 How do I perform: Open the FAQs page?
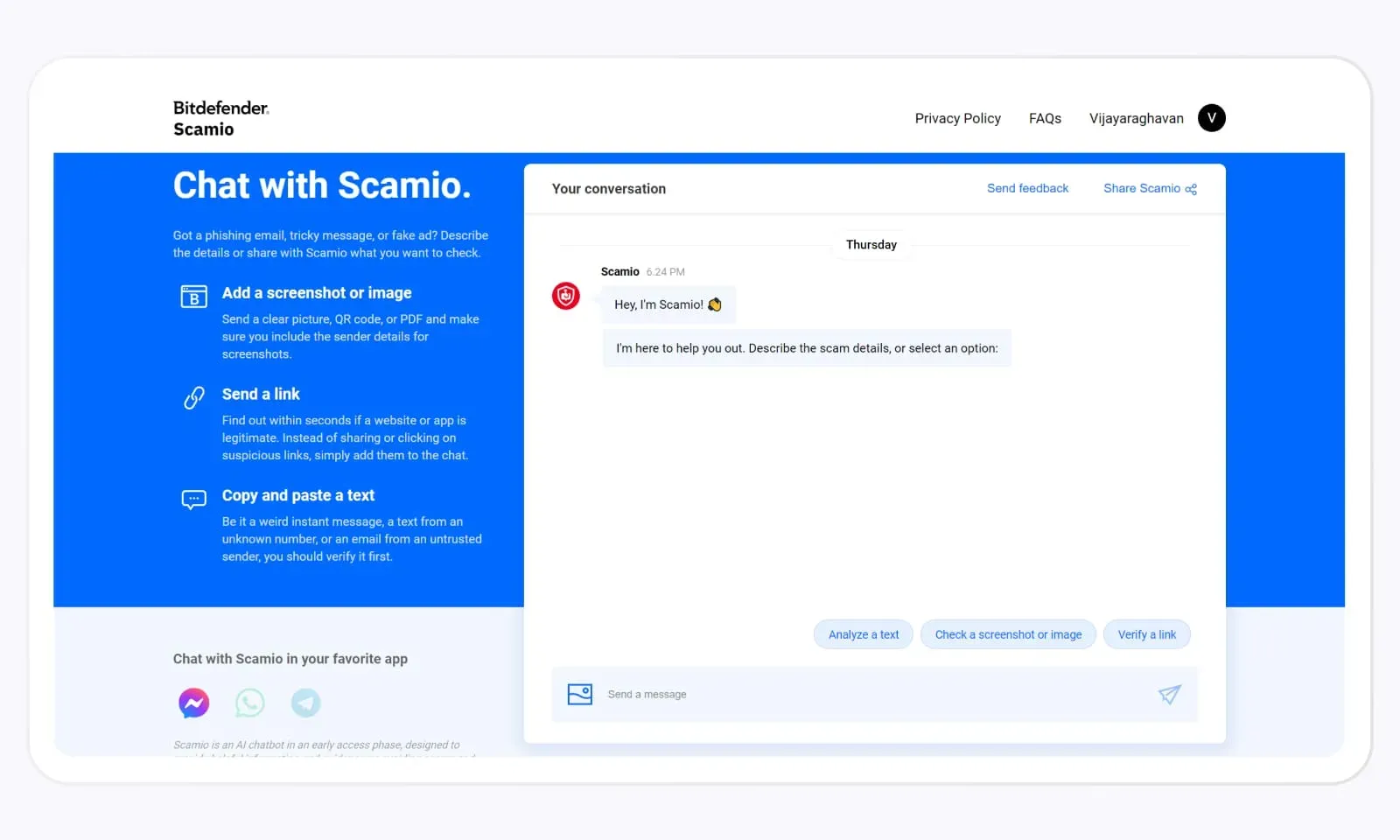tap(1045, 118)
